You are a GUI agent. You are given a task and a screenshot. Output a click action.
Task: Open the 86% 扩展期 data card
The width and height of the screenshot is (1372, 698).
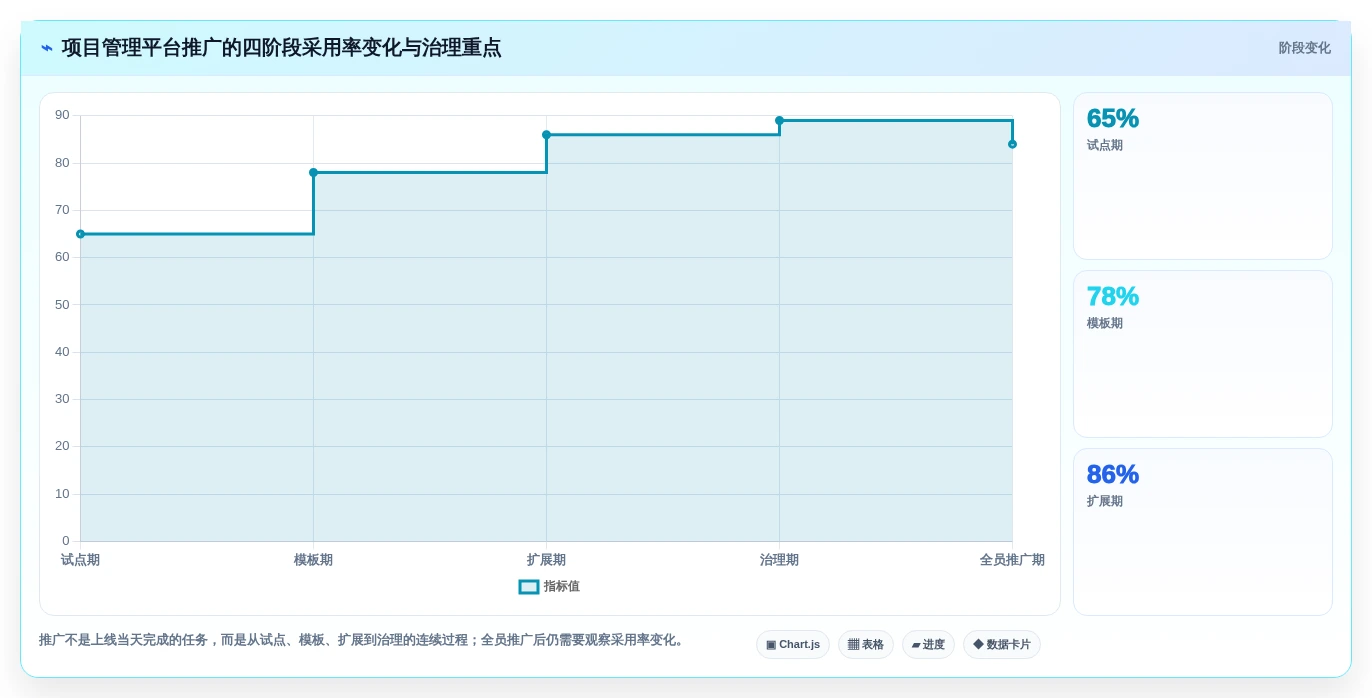[1203, 532]
